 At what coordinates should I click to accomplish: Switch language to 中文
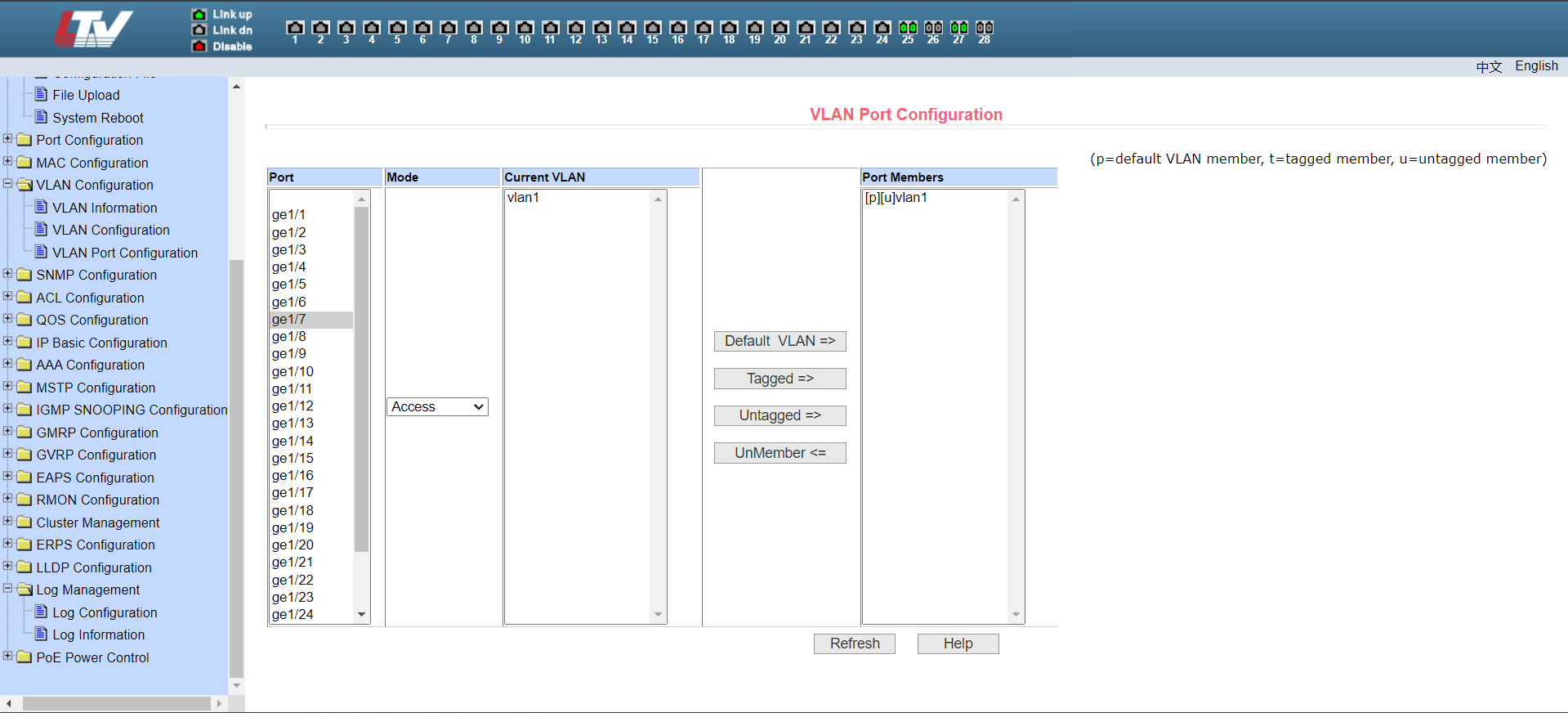tap(1489, 66)
